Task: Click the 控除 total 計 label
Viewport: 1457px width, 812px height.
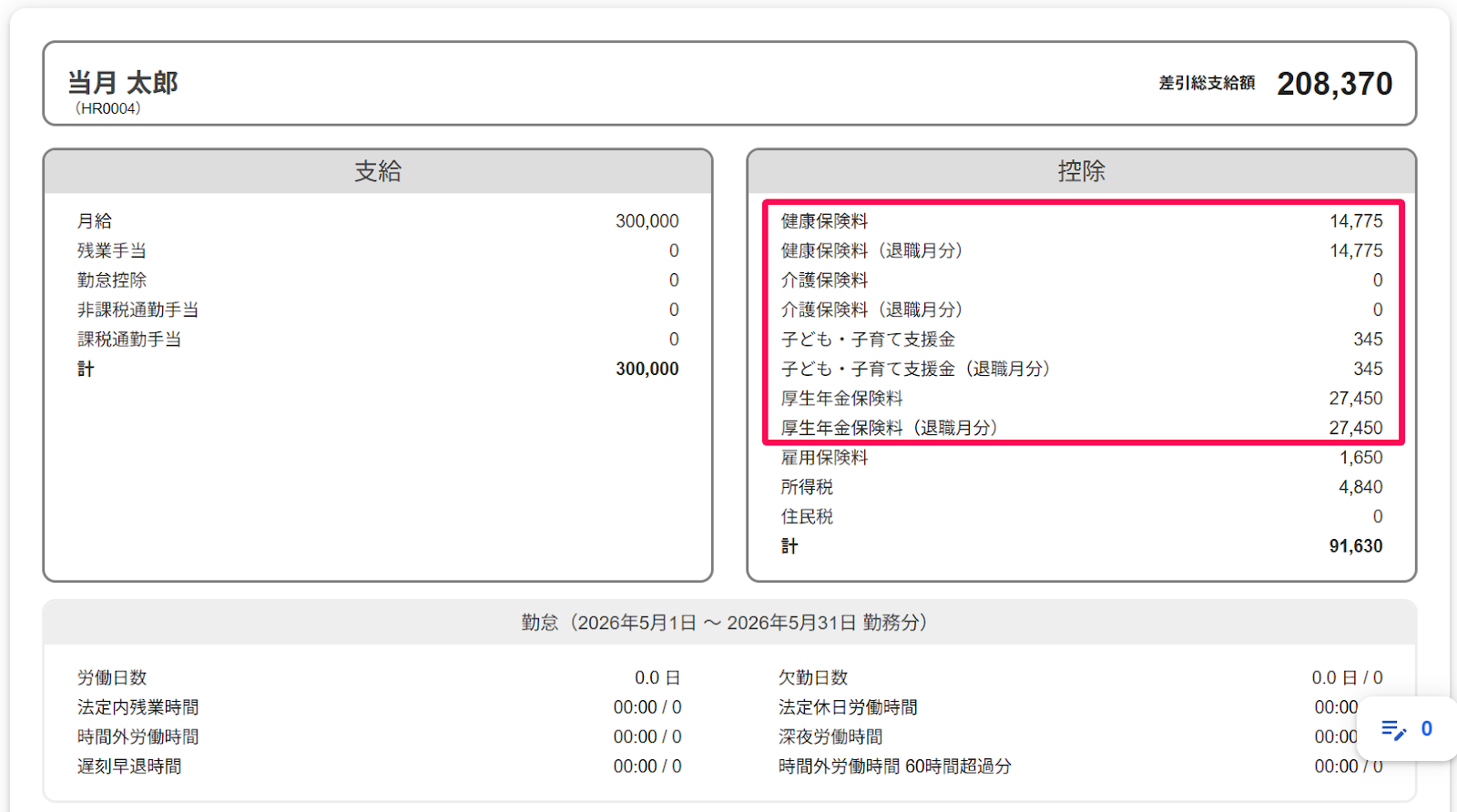Action: pos(790,546)
